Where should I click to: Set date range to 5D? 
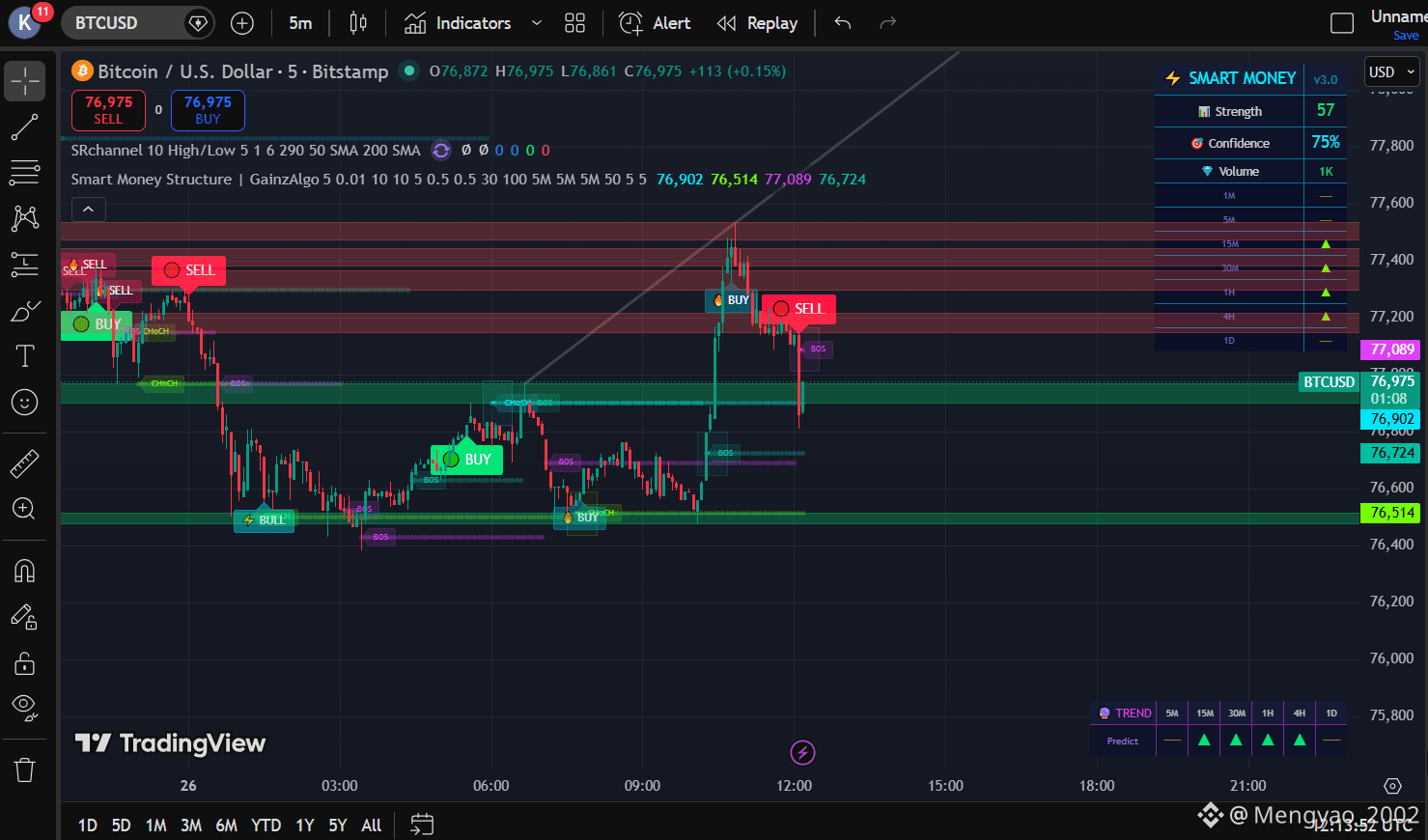point(121,826)
